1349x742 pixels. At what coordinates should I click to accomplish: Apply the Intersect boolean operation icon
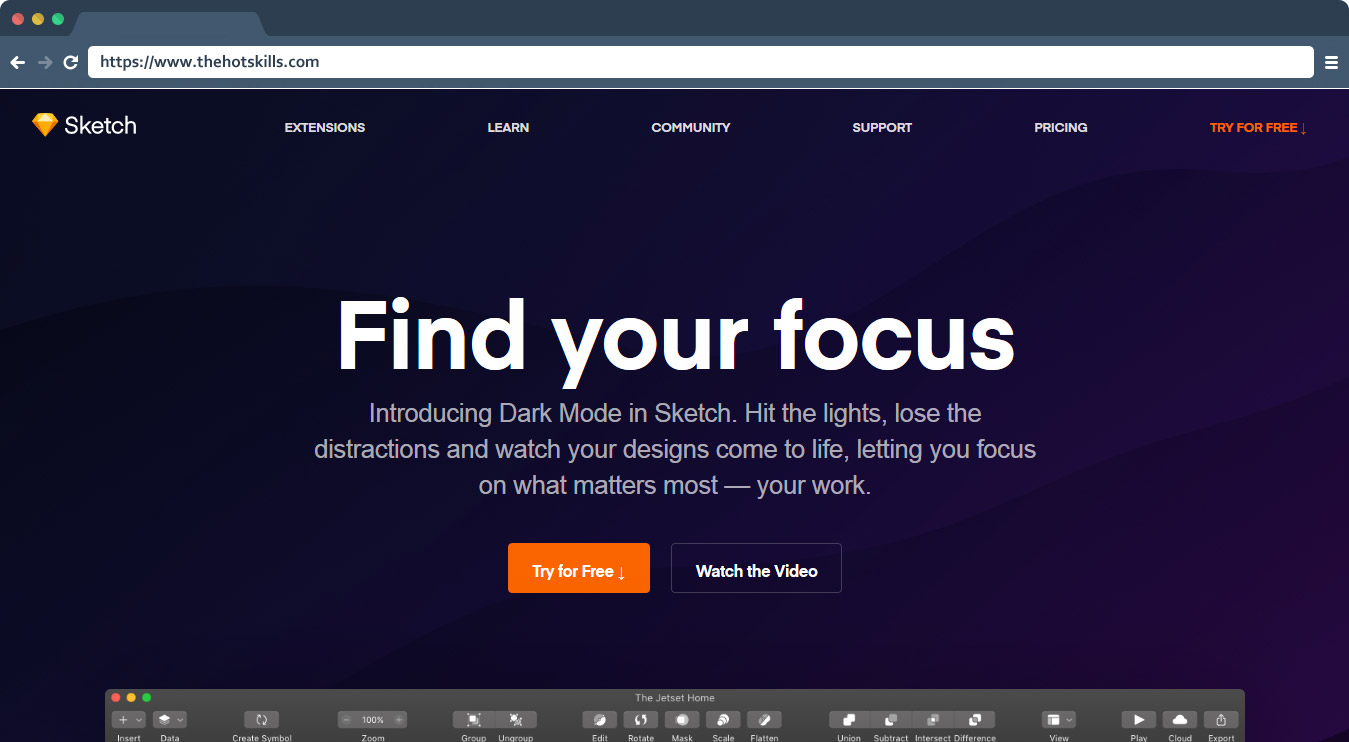[933, 720]
